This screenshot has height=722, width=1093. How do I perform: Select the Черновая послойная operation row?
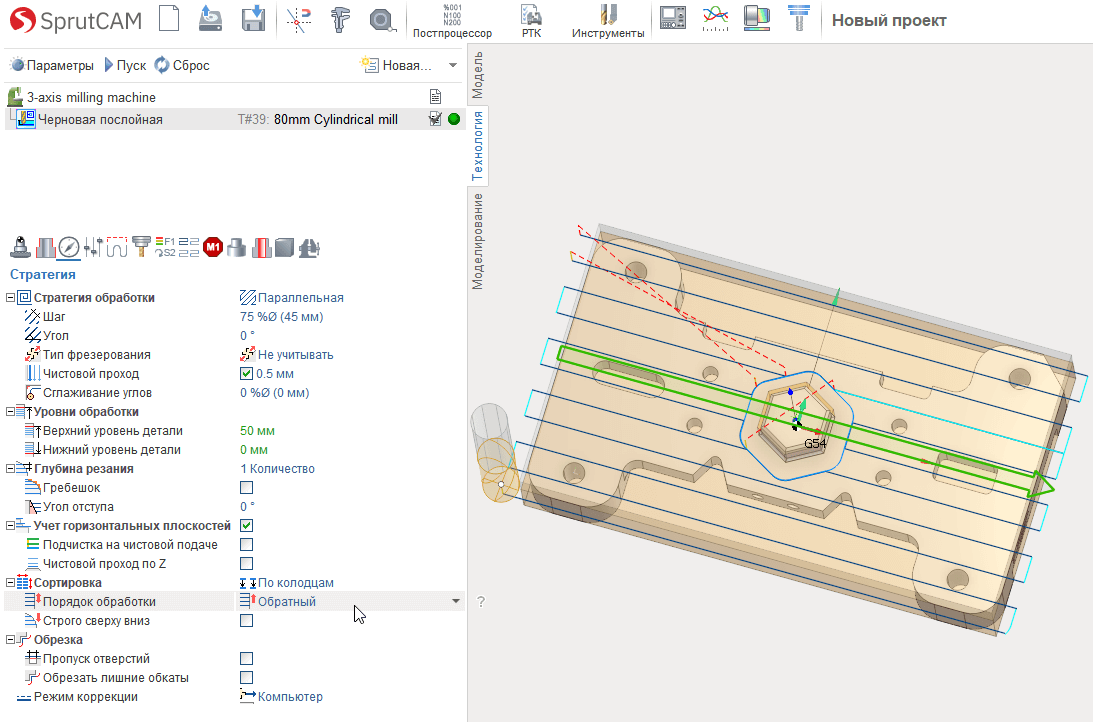tap(234, 119)
